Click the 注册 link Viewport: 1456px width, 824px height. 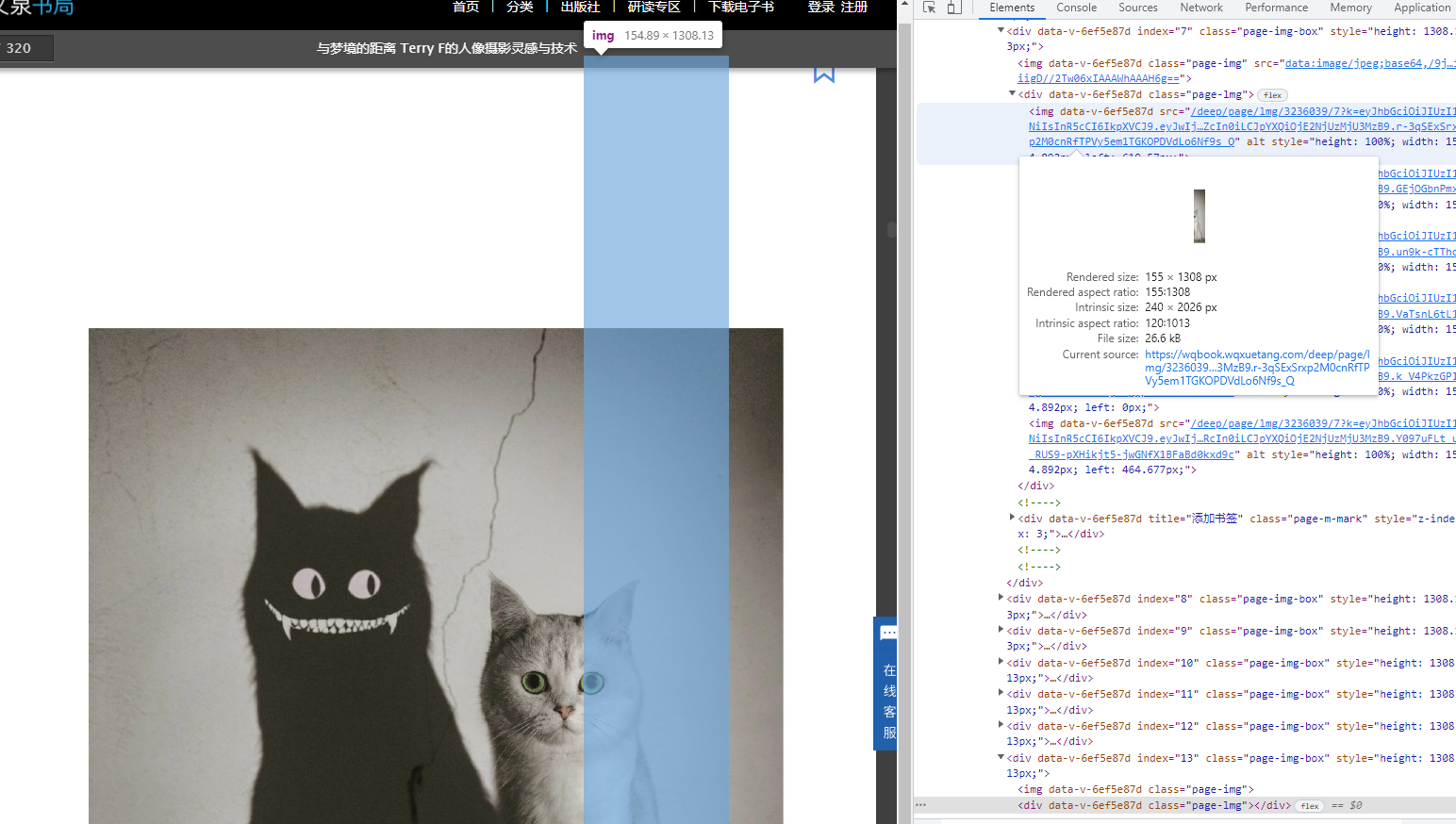coord(854,7)
